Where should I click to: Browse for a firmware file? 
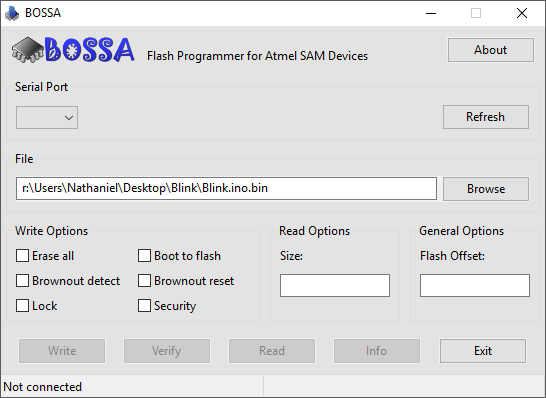click(x=486, y=189)
